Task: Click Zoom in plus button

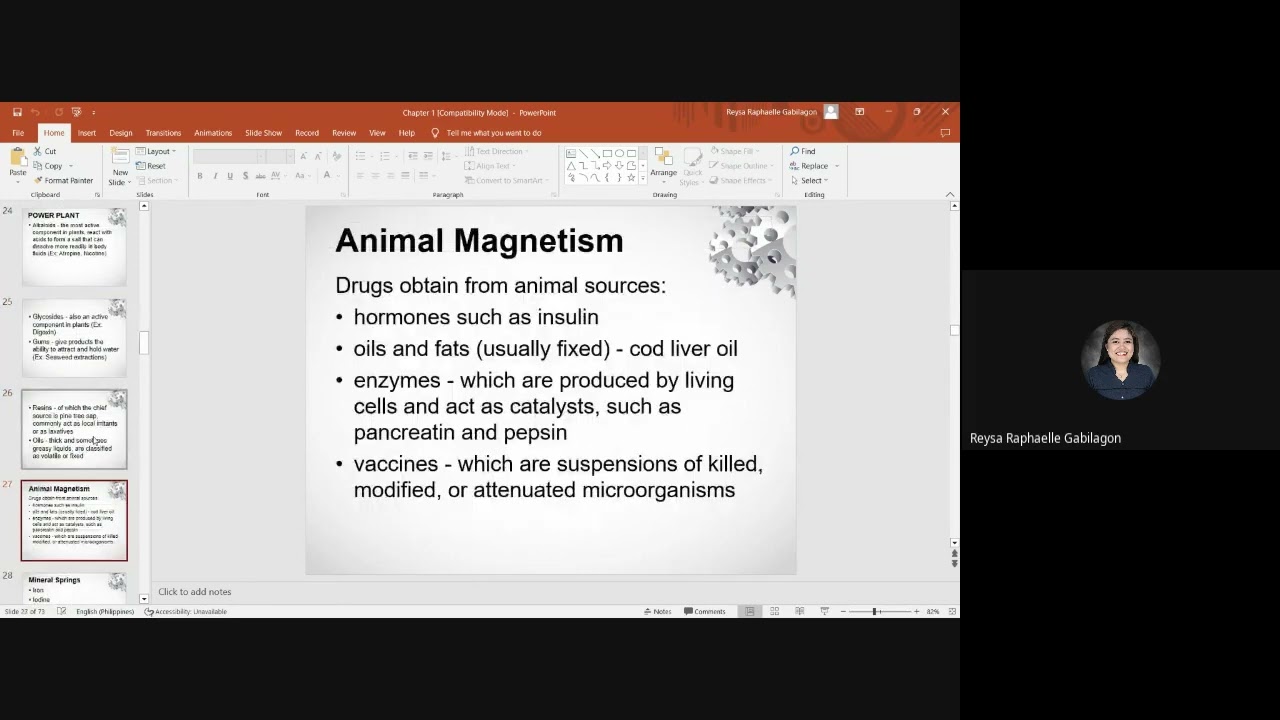Action: (x=916, y=611)
